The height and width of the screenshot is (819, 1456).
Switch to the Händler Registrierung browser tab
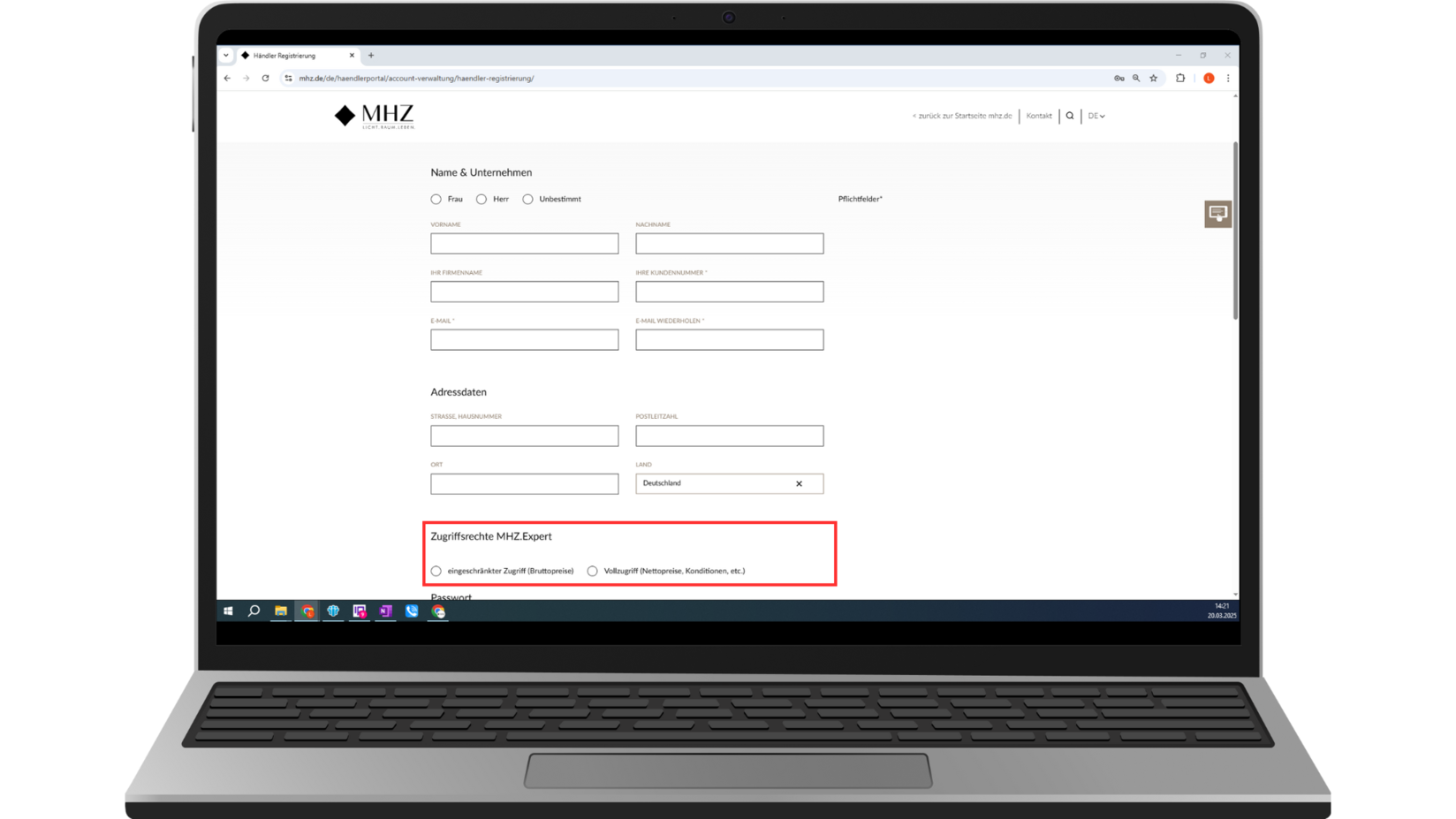[292, 56]
